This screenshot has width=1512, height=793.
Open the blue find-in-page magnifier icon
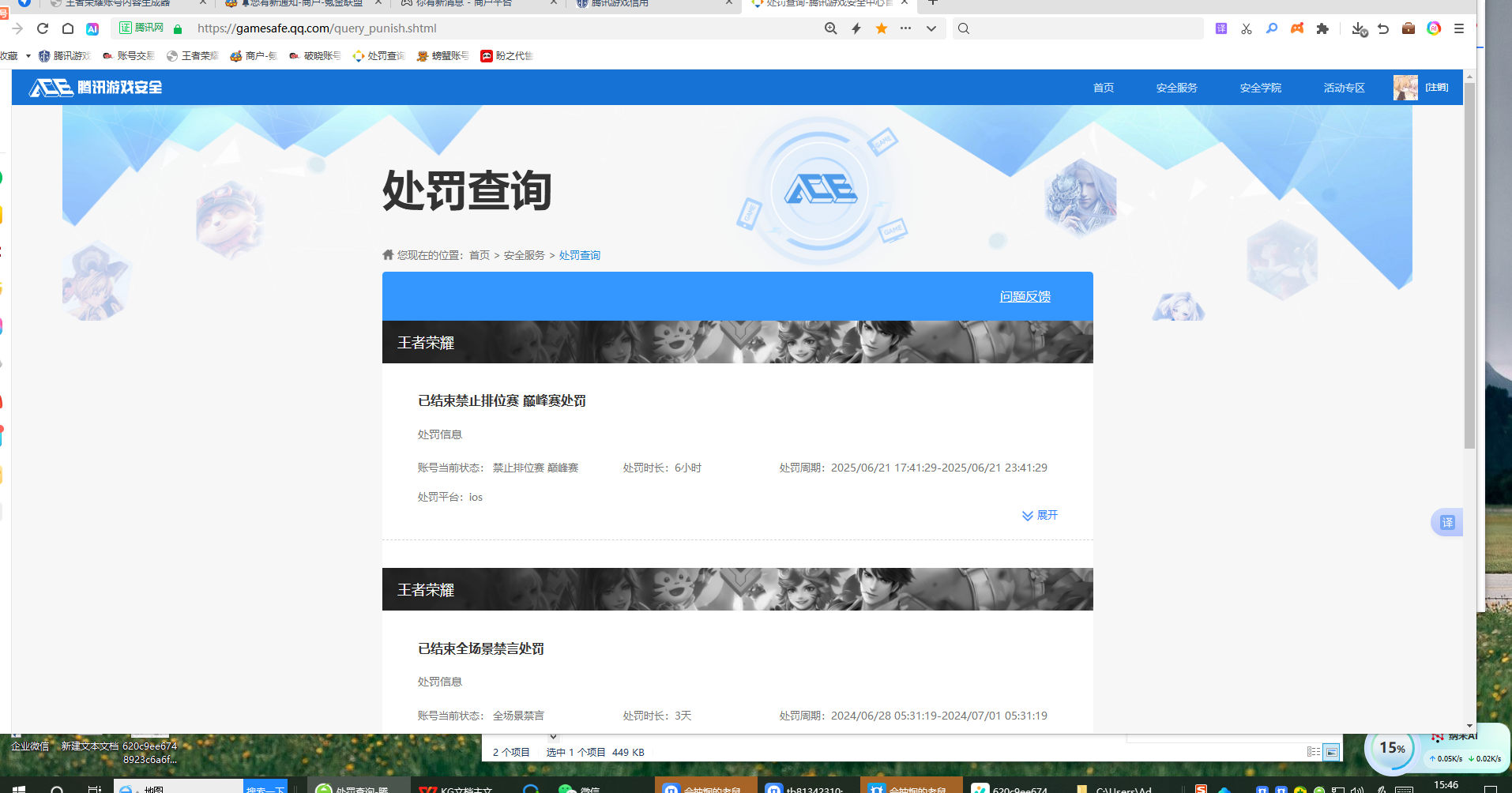point(1272,28)
